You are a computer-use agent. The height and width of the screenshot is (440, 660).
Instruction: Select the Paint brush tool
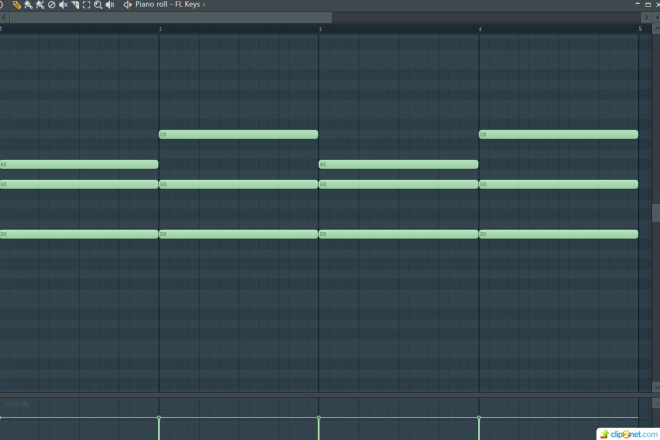(x=28, y=5)
